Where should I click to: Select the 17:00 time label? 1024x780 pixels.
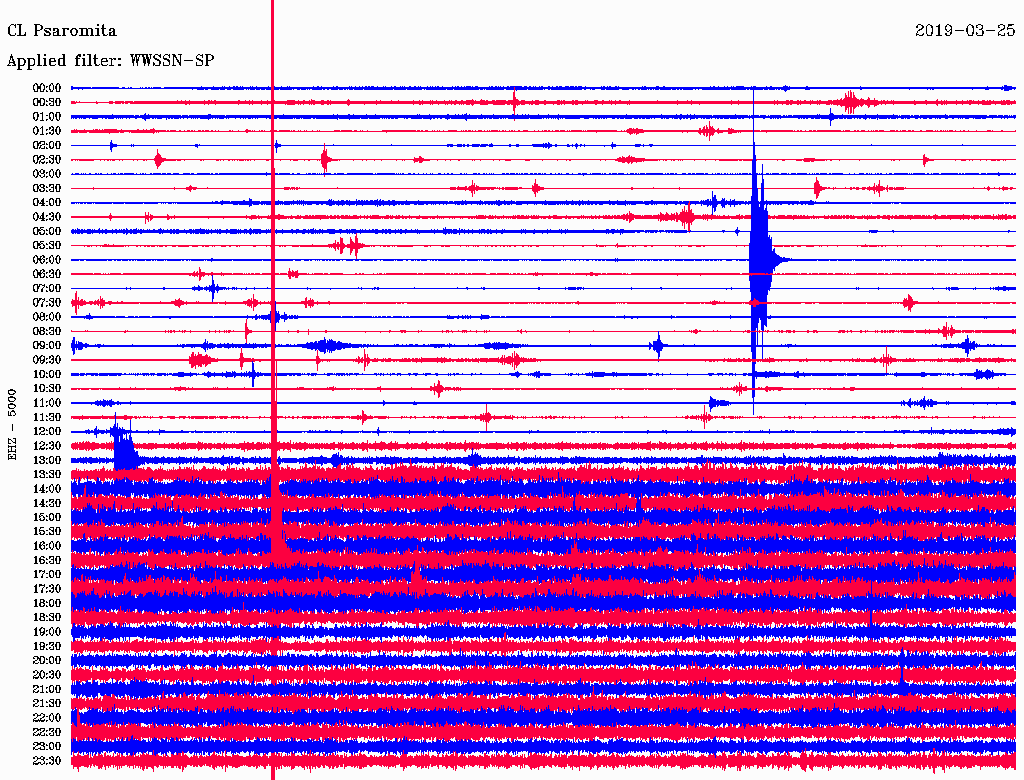(x=47, y=575)
